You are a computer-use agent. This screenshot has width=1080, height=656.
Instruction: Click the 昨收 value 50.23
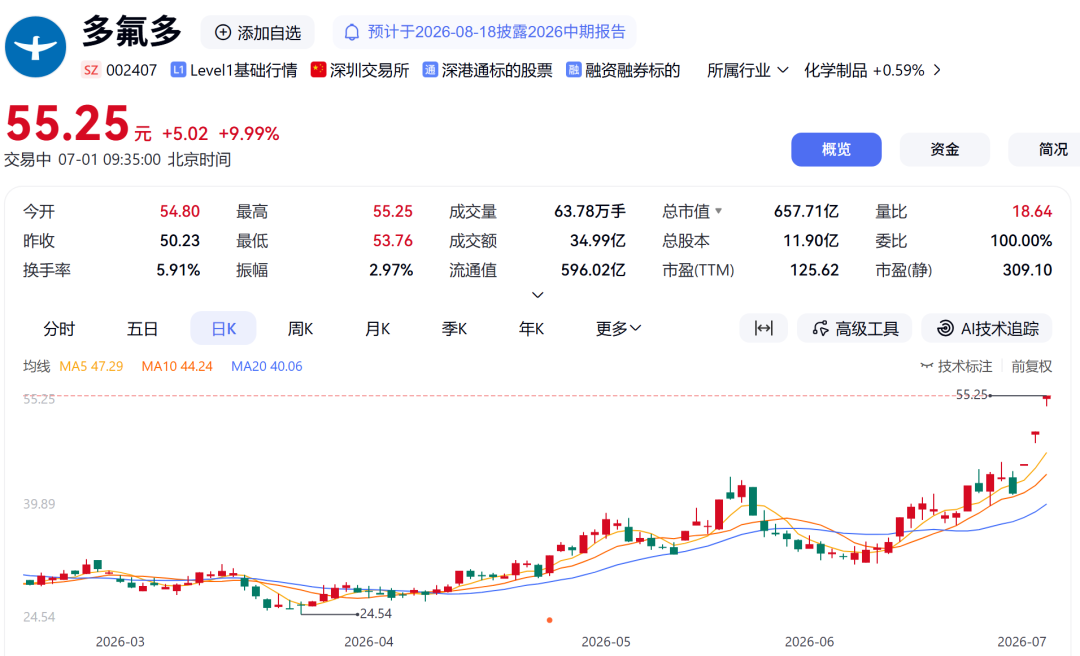tap(180, 241)
